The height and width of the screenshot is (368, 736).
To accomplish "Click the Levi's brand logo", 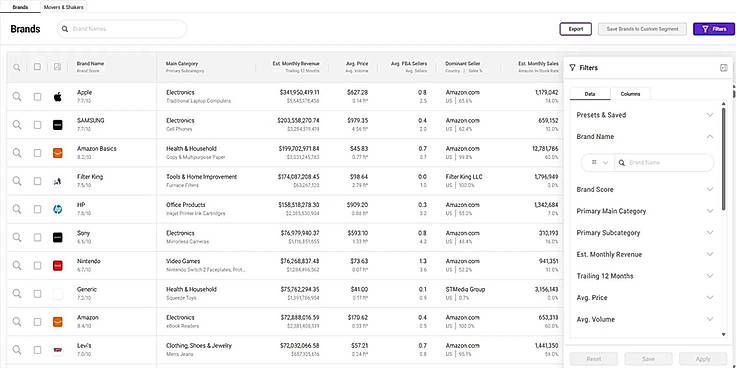I will point(57,350).
